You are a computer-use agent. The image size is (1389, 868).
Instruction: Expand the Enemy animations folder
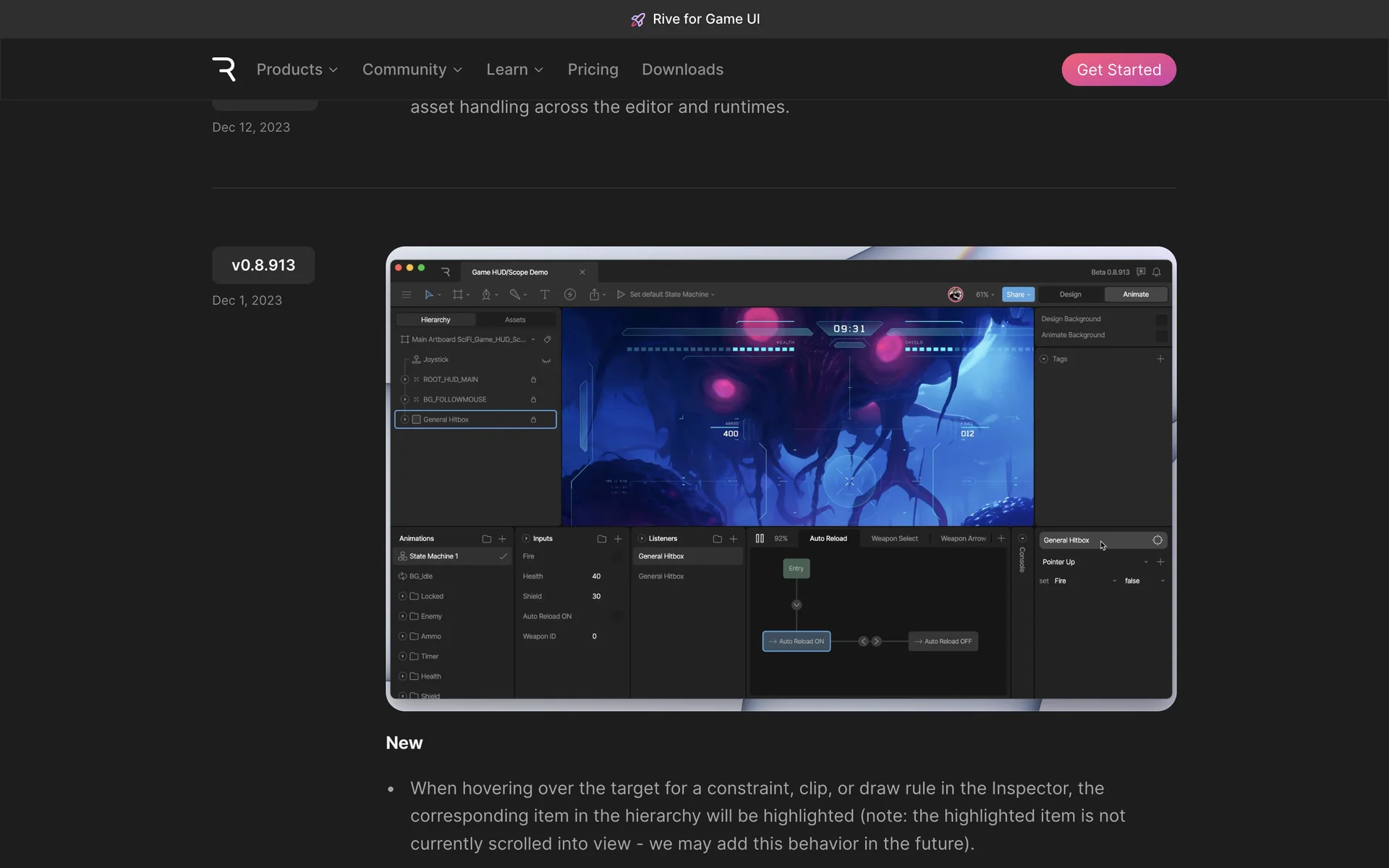tap(403, 616)
